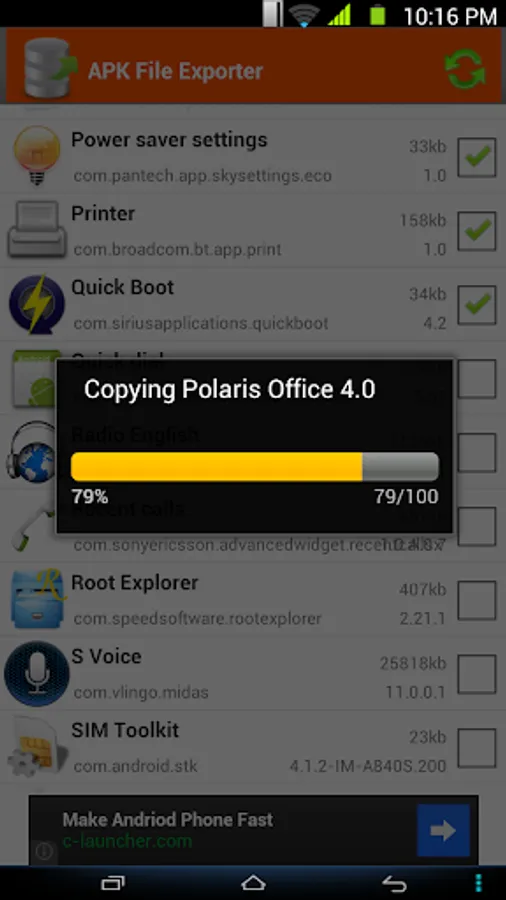
Task: Uncheck the Power saver settings checkbox
Action: coord(477,157)
